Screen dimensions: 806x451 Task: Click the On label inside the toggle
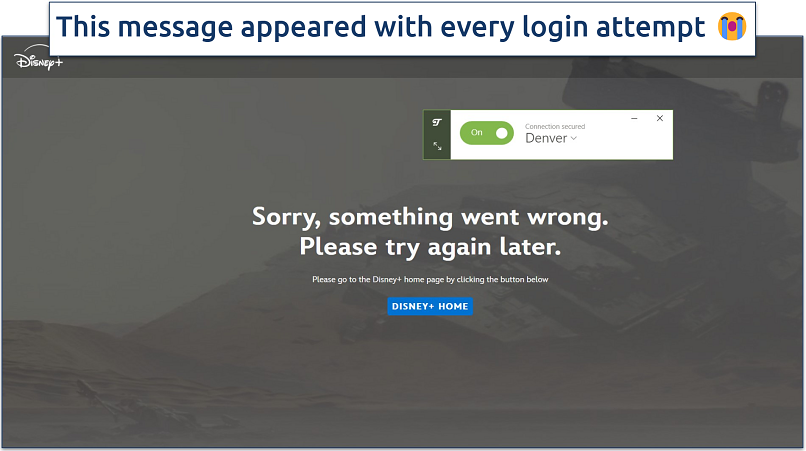pyautogui.click(x=477, y=133)
